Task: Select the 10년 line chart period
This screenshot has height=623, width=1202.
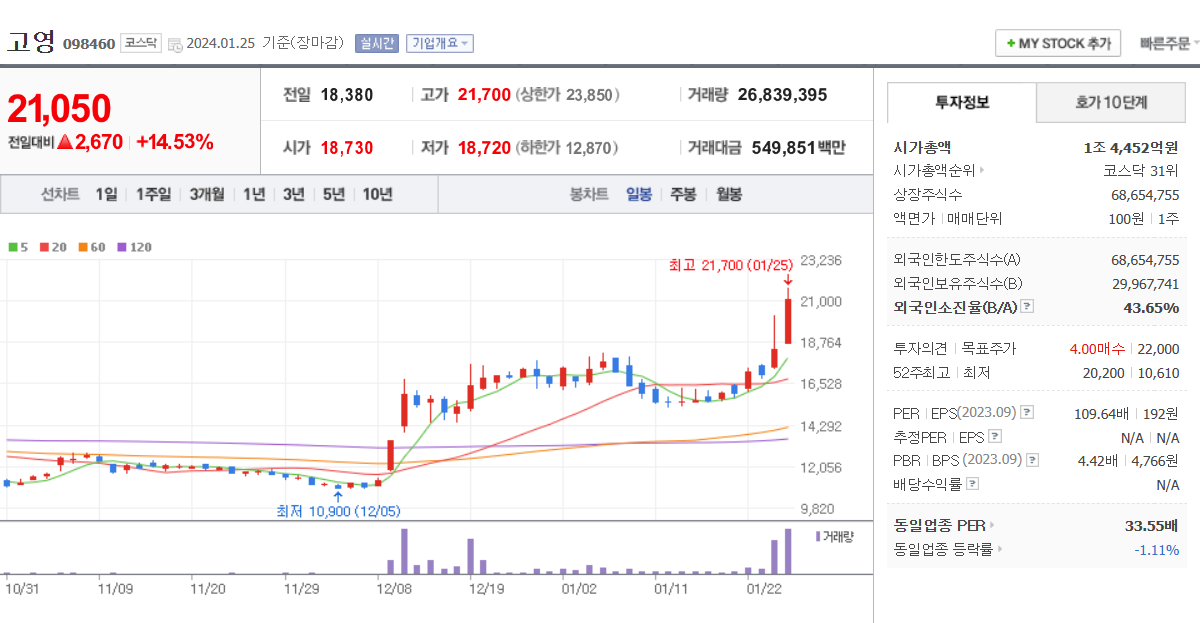Action: click(377, 194)
